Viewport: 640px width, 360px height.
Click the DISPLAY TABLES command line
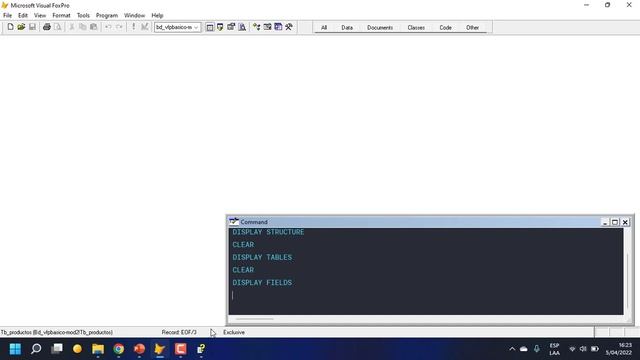click(x=262, y=257)
